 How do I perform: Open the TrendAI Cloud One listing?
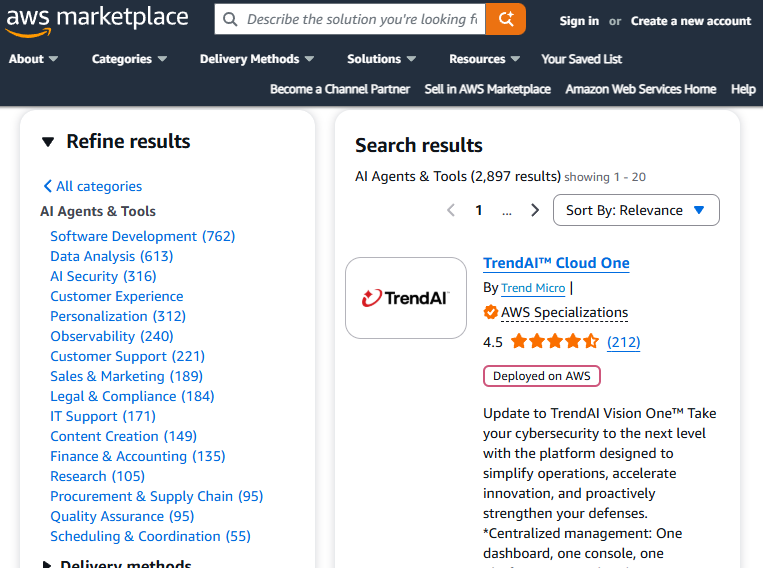click(556, 263)
